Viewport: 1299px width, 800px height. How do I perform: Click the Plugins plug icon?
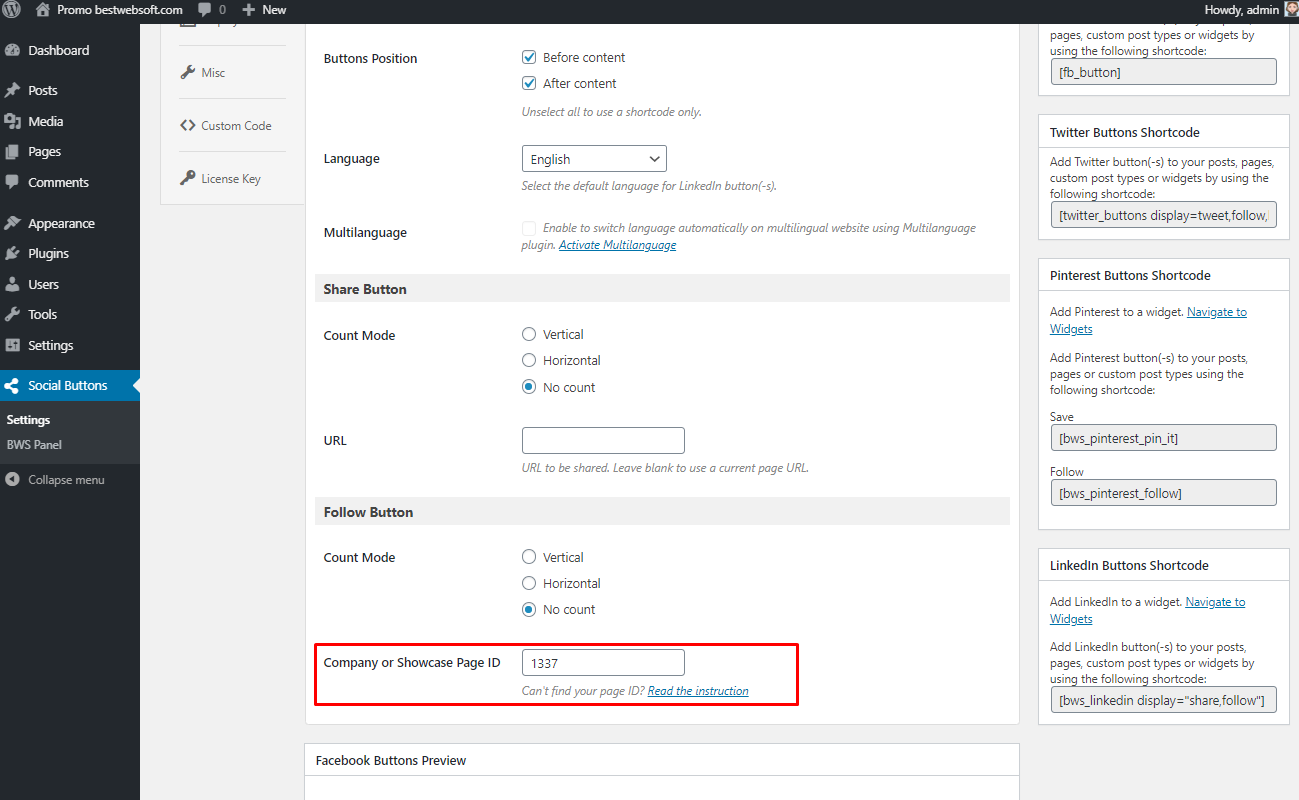tap(13, 253)
